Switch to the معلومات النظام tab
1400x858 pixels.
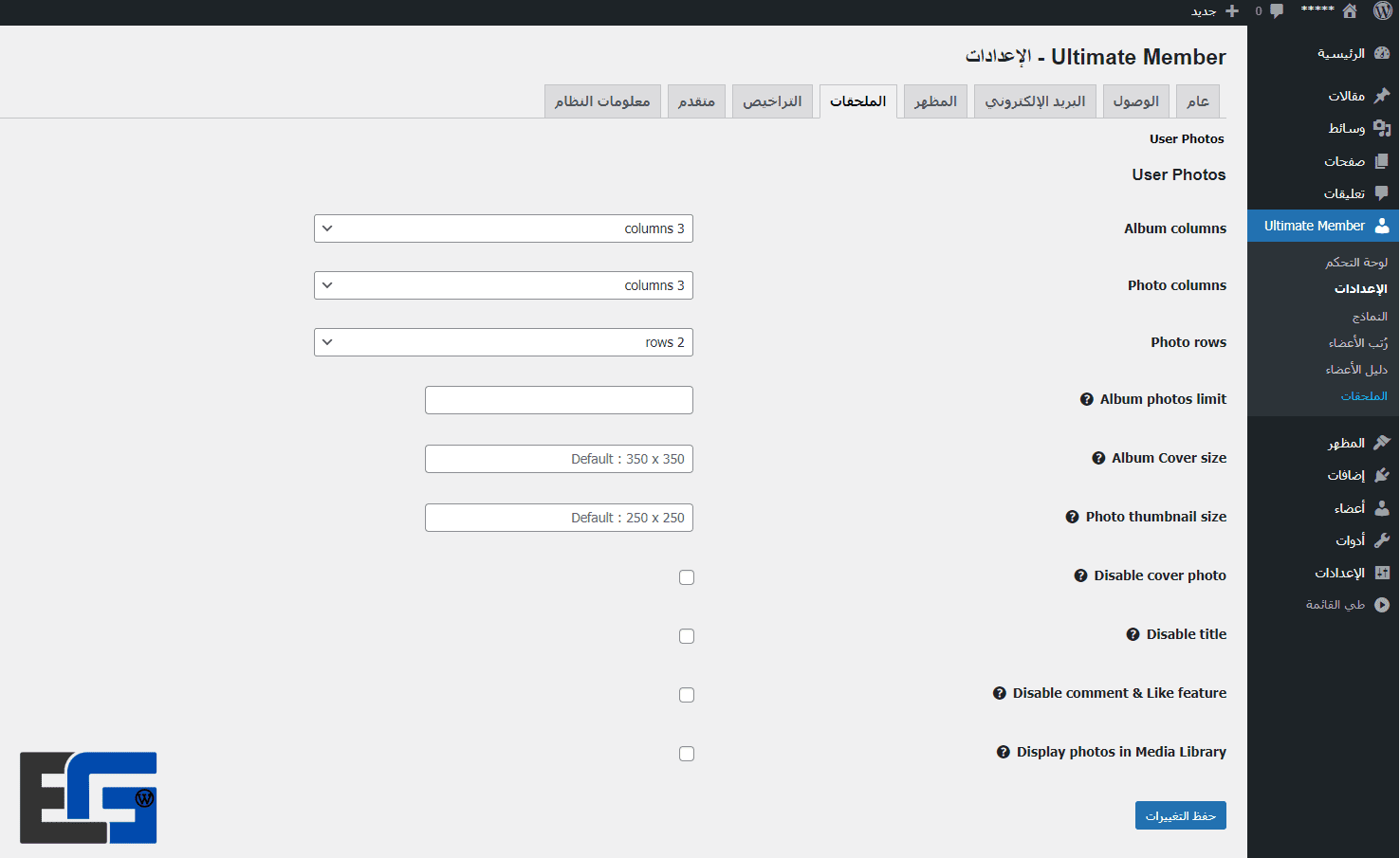point(602,101)
